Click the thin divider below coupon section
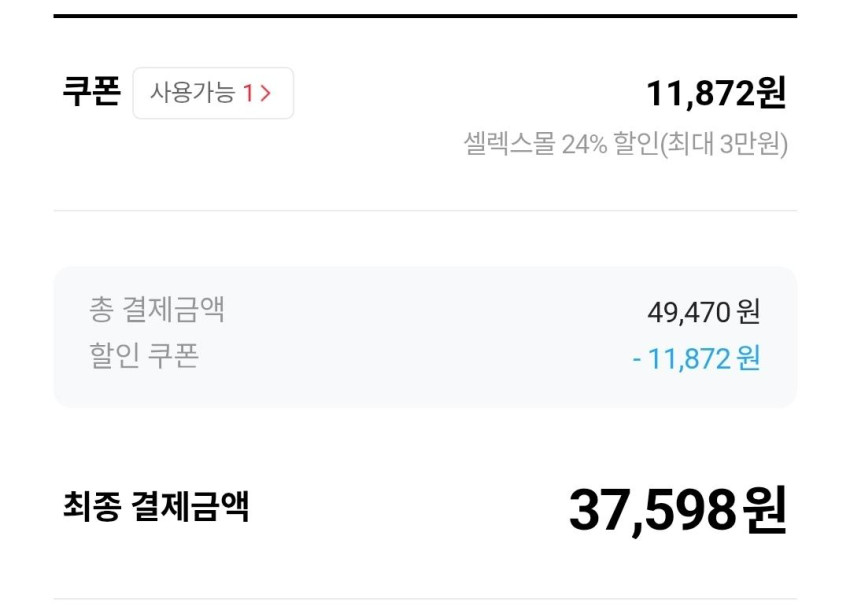 click(425, 211)
